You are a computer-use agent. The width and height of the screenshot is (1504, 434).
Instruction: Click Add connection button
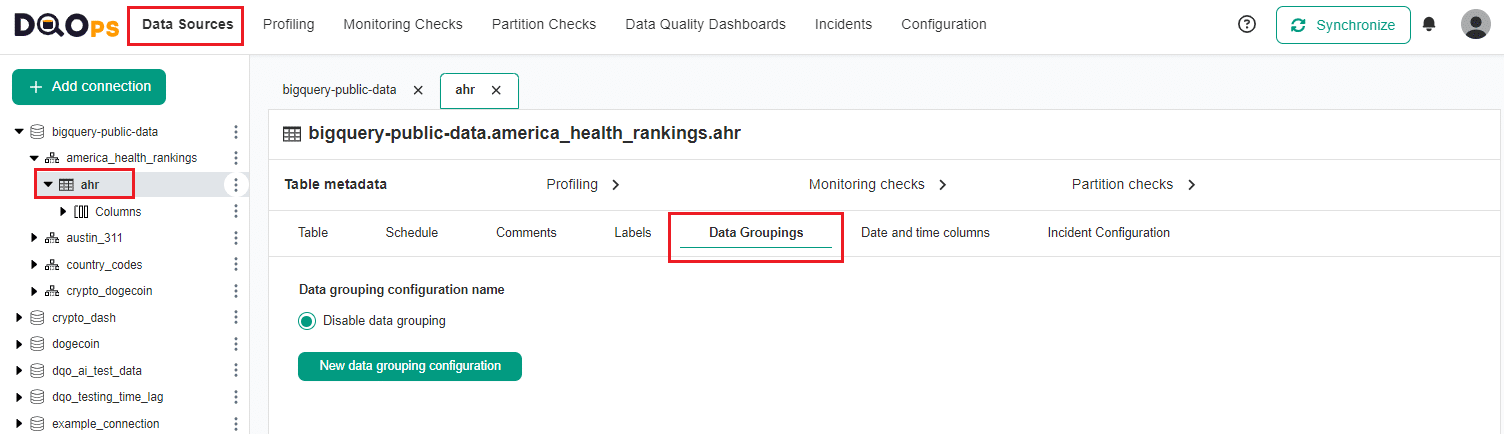(89, 87)
